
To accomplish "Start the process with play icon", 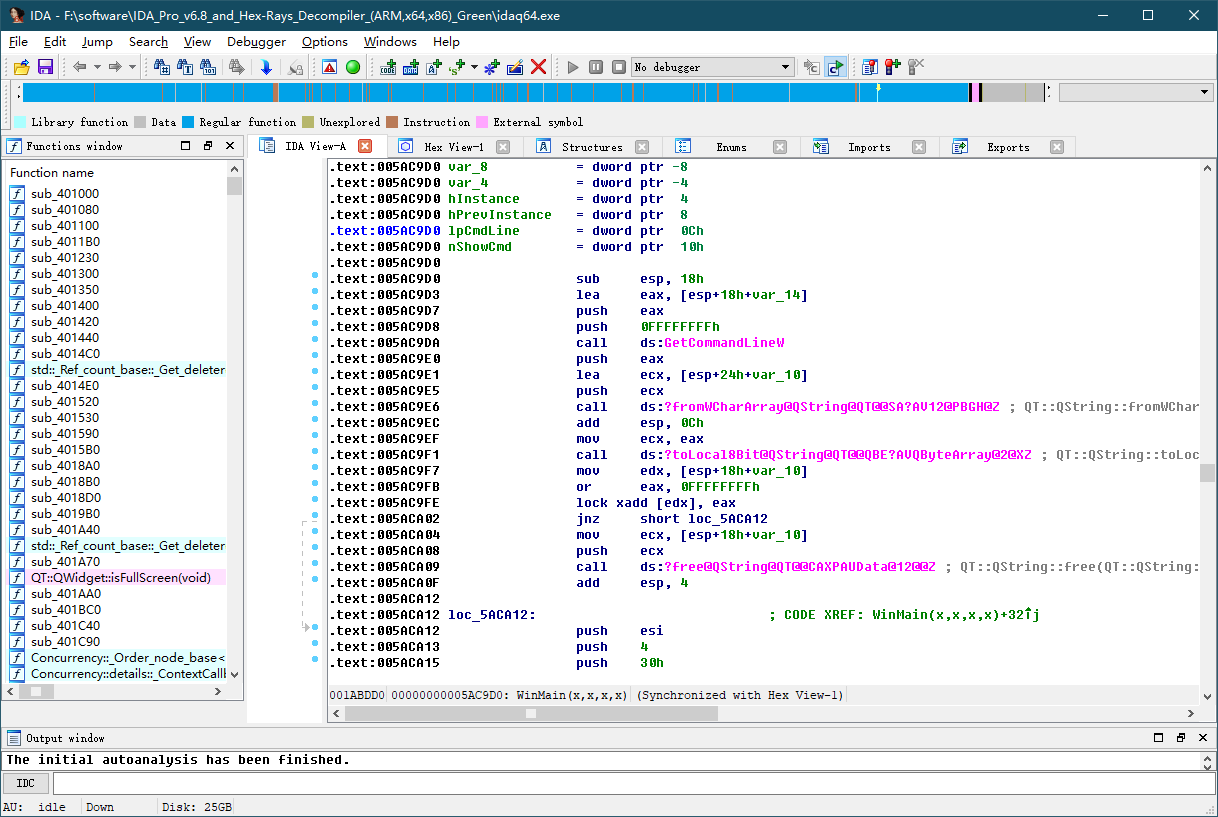I will click(x=573, y=67).
